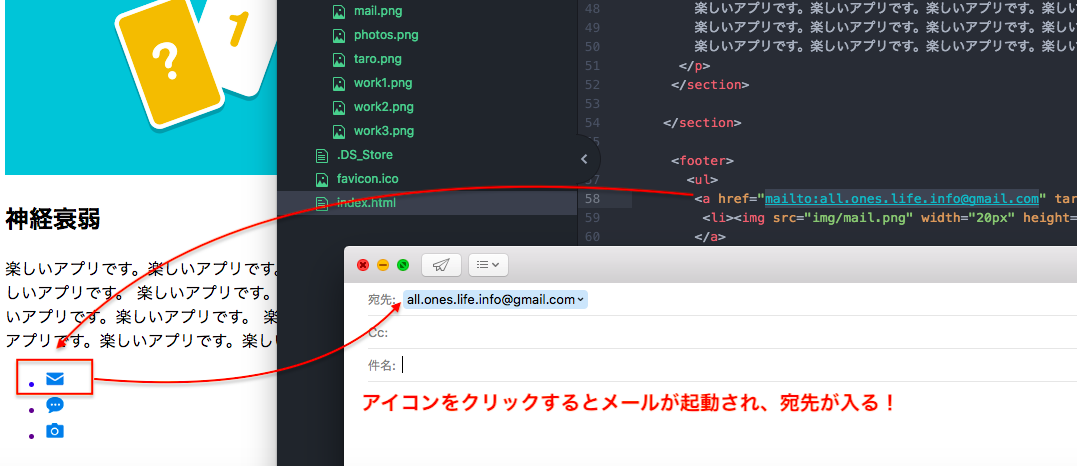Click the blue chat bubble icon

point(55,405)
